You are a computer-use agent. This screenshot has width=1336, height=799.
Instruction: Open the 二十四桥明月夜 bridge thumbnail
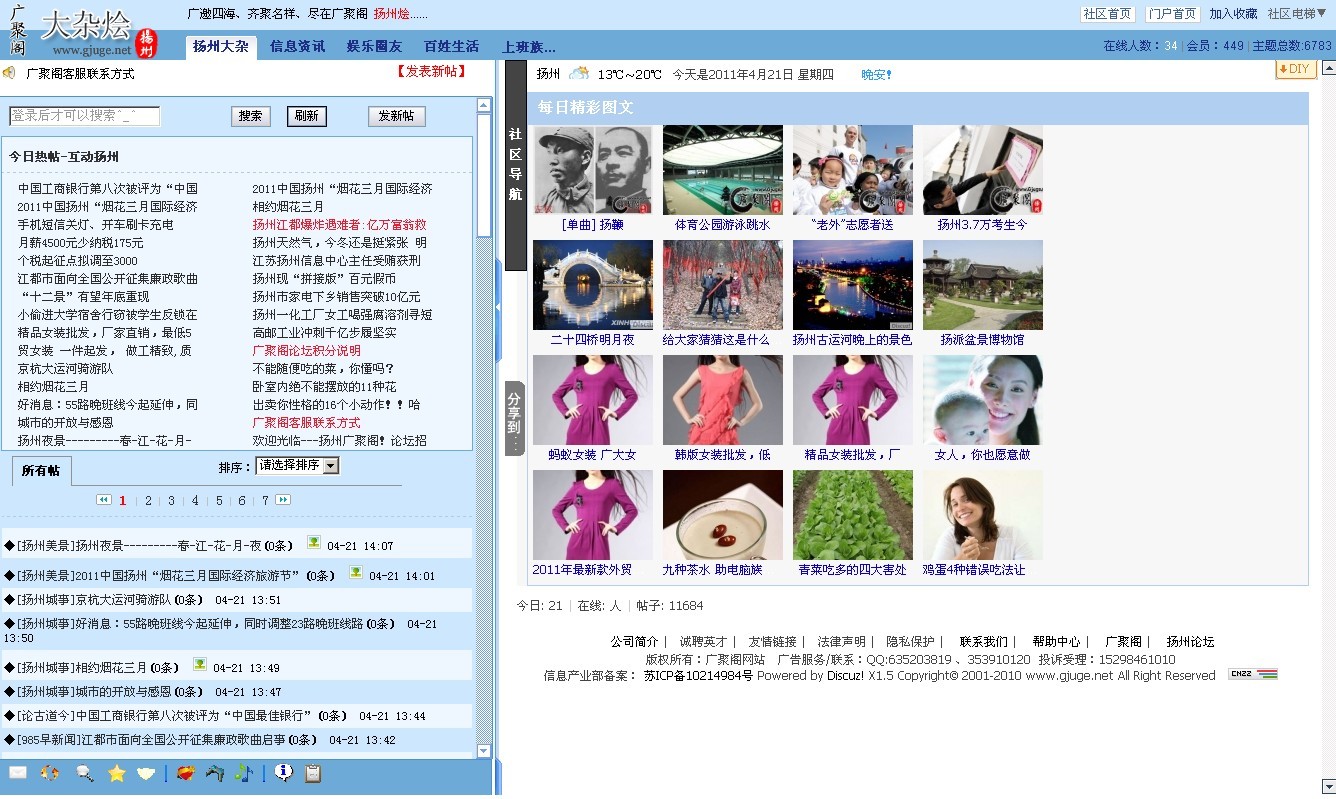593,285
